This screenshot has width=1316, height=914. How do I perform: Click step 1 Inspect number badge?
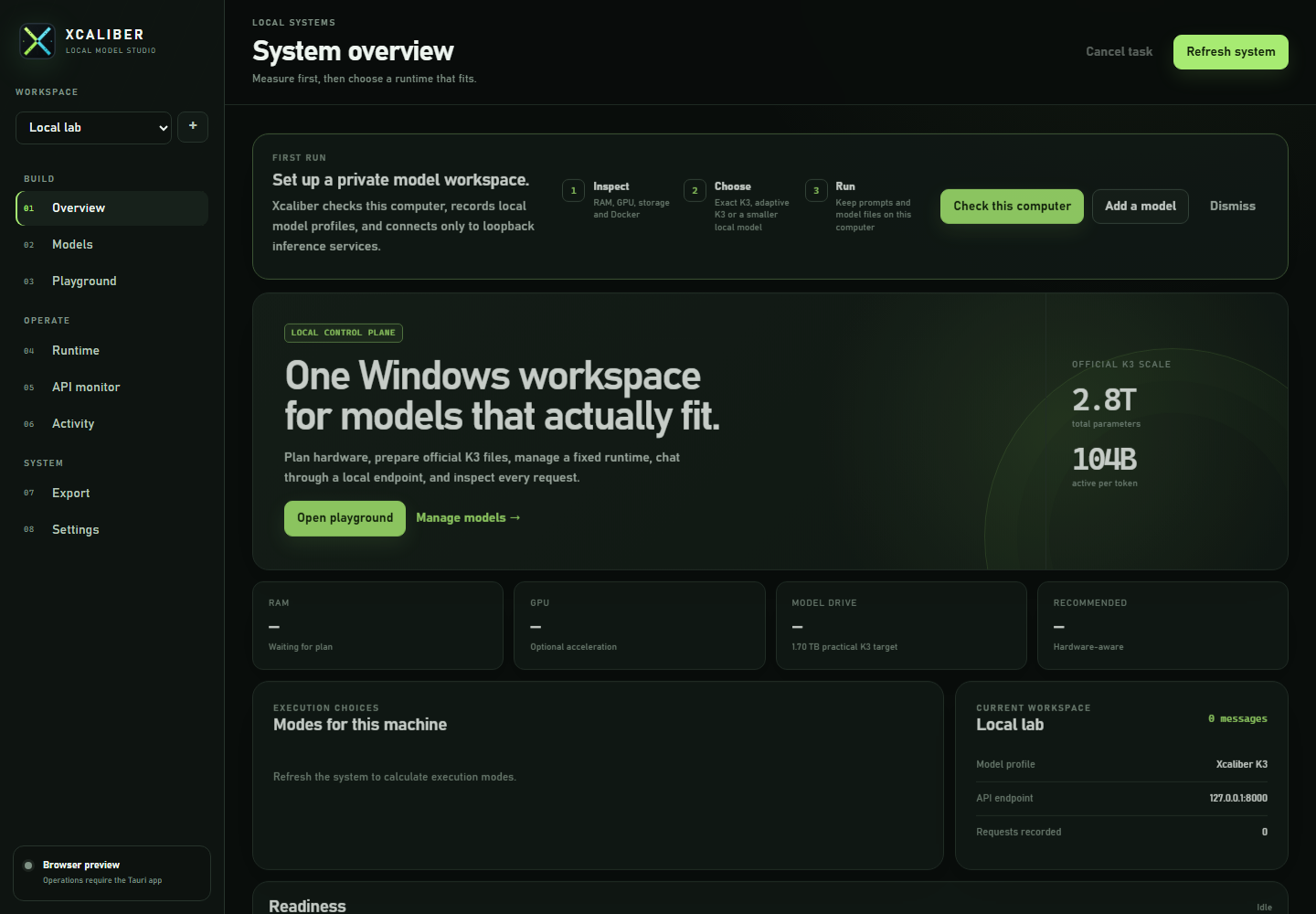pyautogui.click(x=573, y=190)
